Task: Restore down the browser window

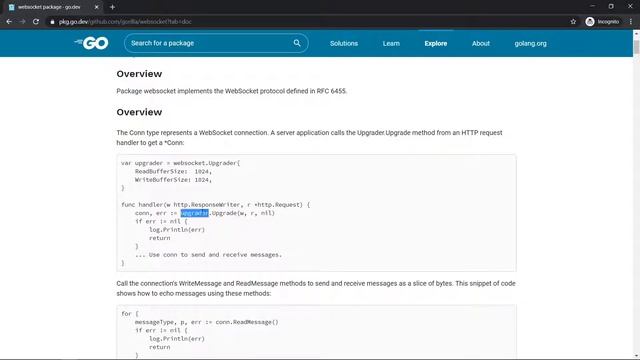Action: [x=611, y=6]
